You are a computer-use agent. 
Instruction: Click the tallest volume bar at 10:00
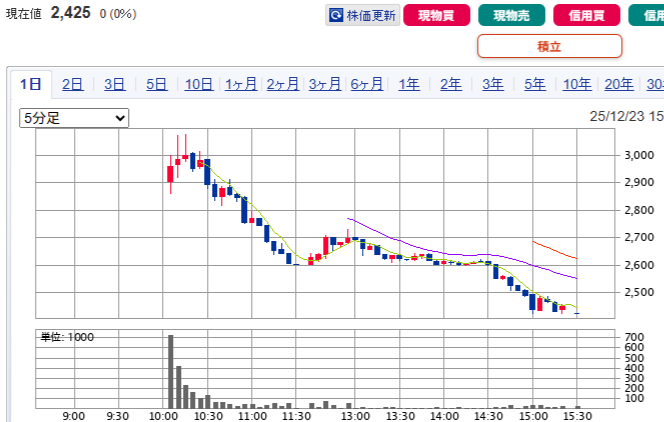(x=170, y=372)
